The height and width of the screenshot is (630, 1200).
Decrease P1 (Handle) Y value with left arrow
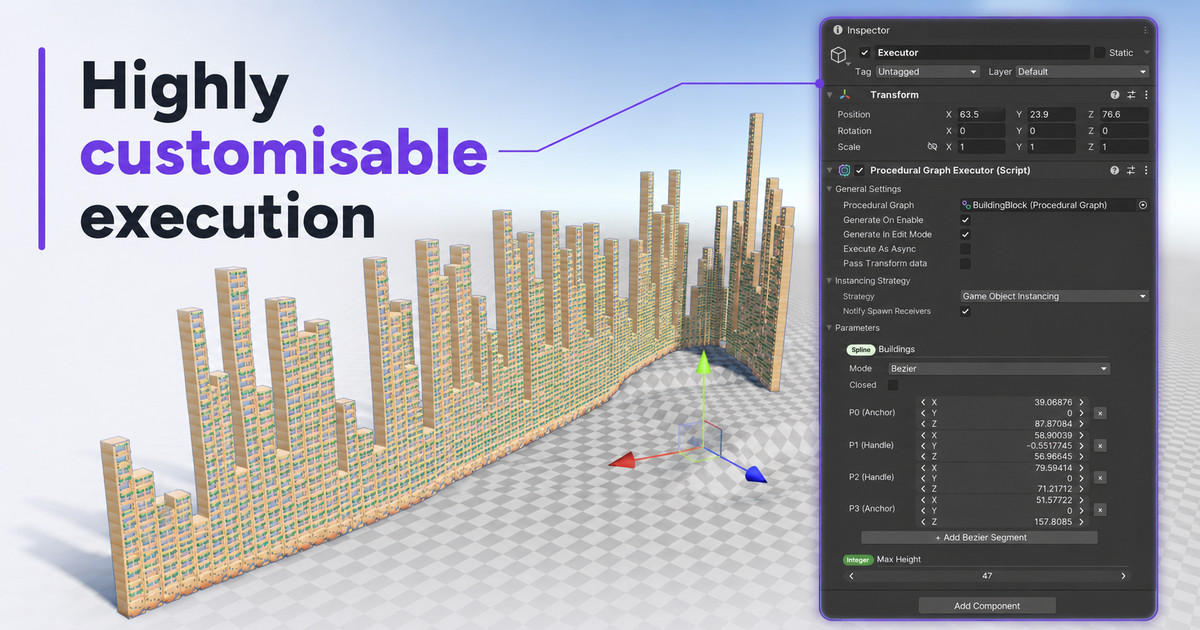point(922,445)
